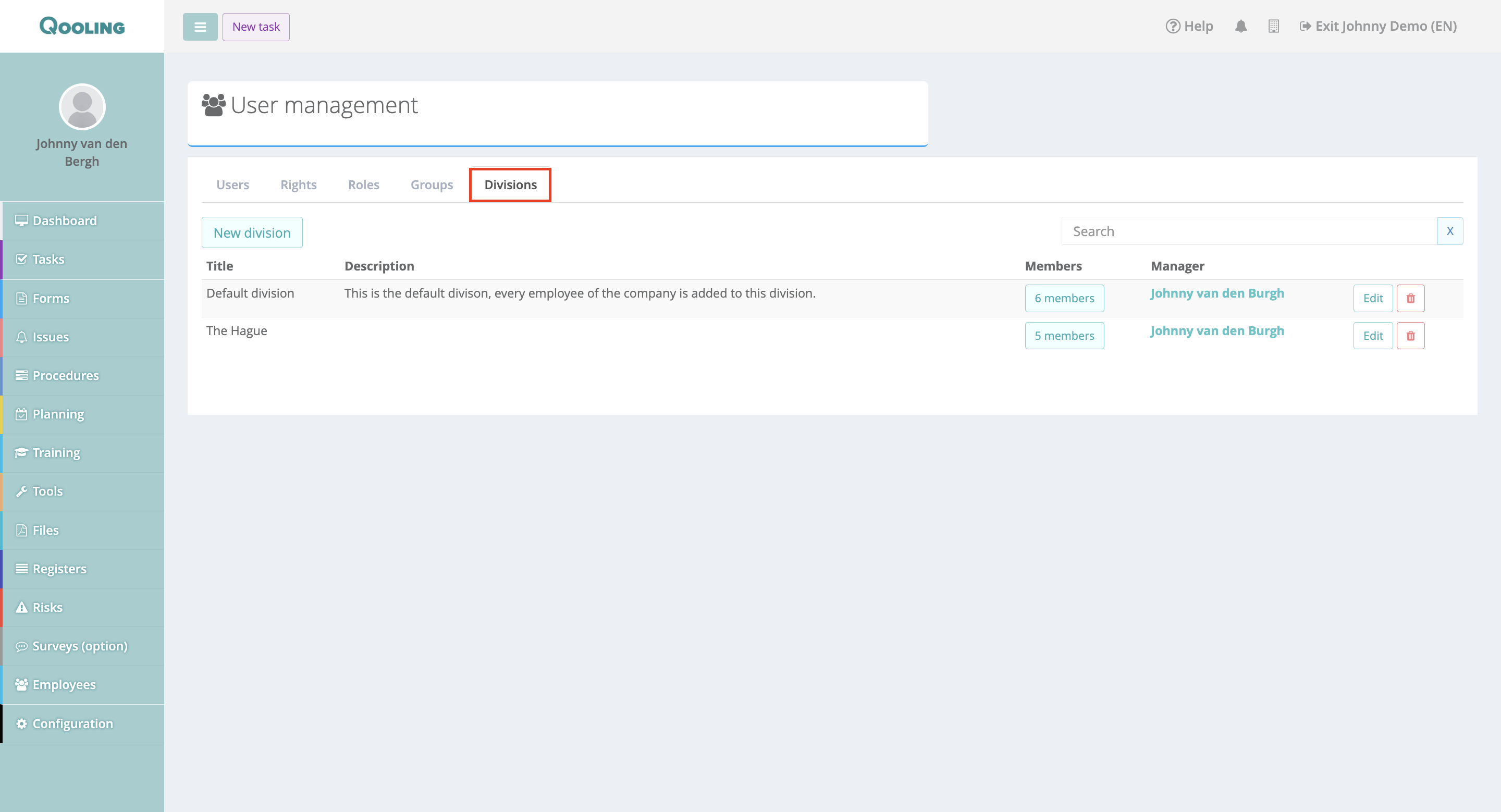
Task: Edit The Hague division
Action: pos(1372,336)
